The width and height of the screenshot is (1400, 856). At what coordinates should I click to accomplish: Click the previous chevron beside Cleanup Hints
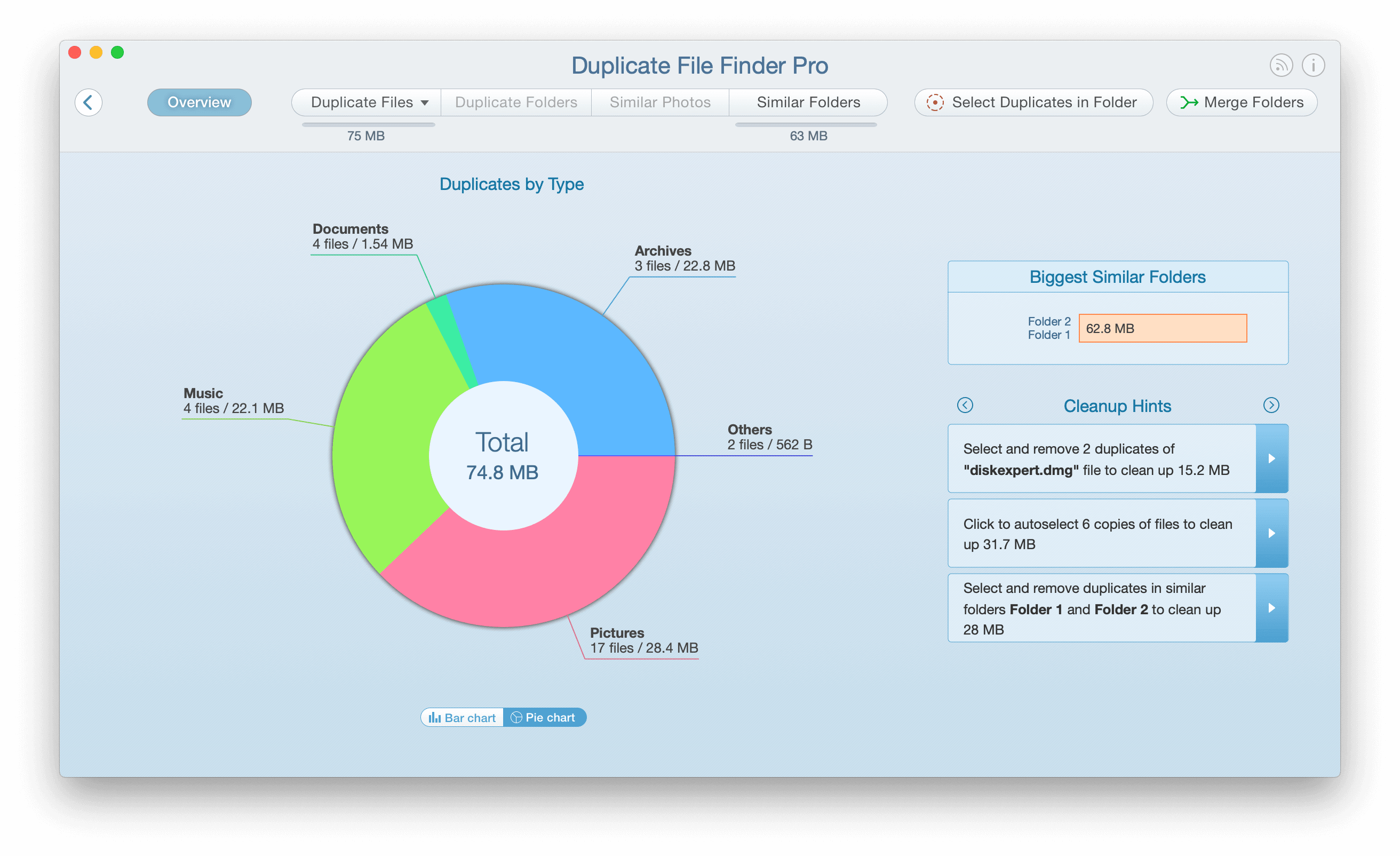[965, 405]
